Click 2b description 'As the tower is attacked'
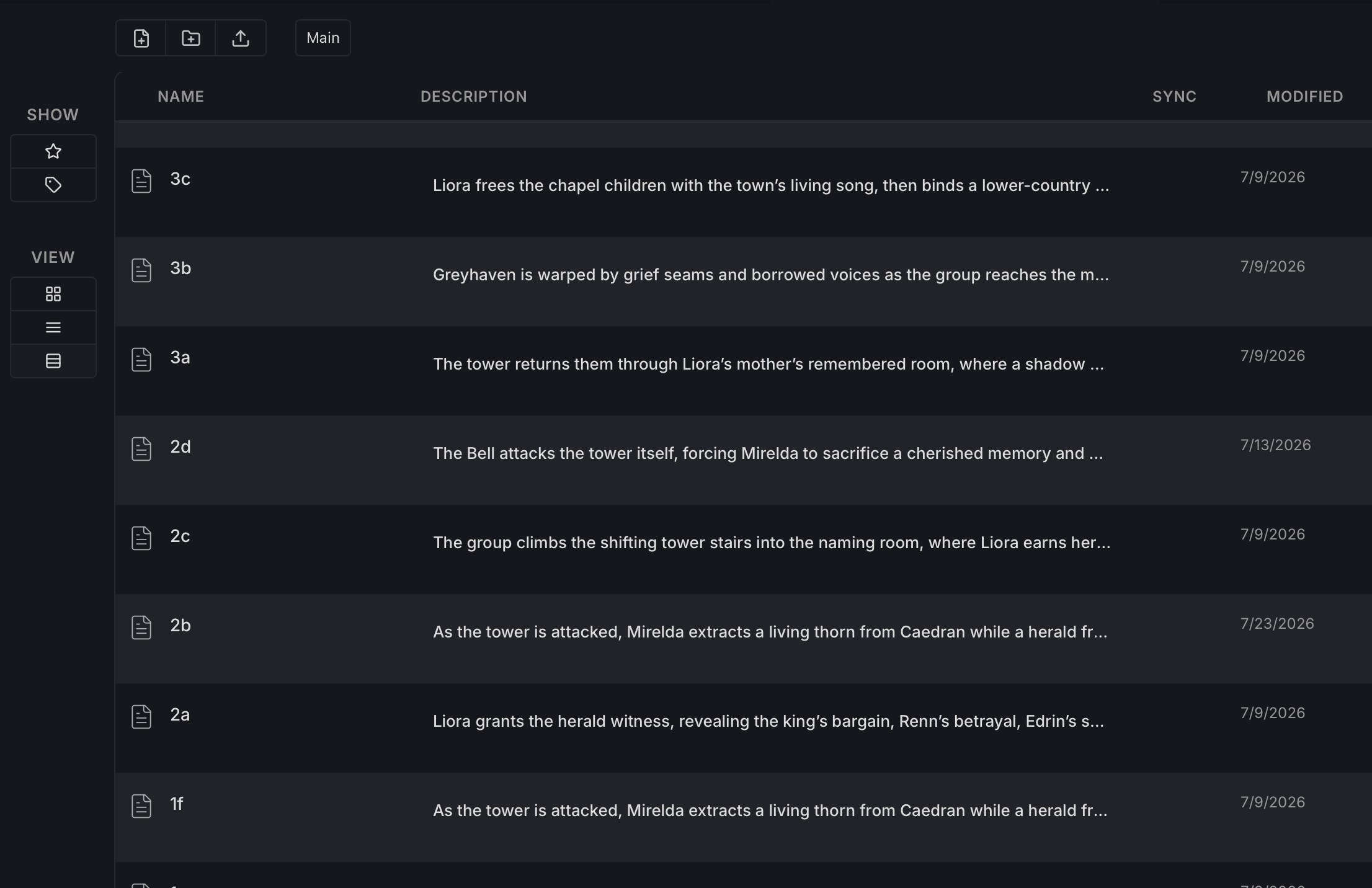 point(770,632)
